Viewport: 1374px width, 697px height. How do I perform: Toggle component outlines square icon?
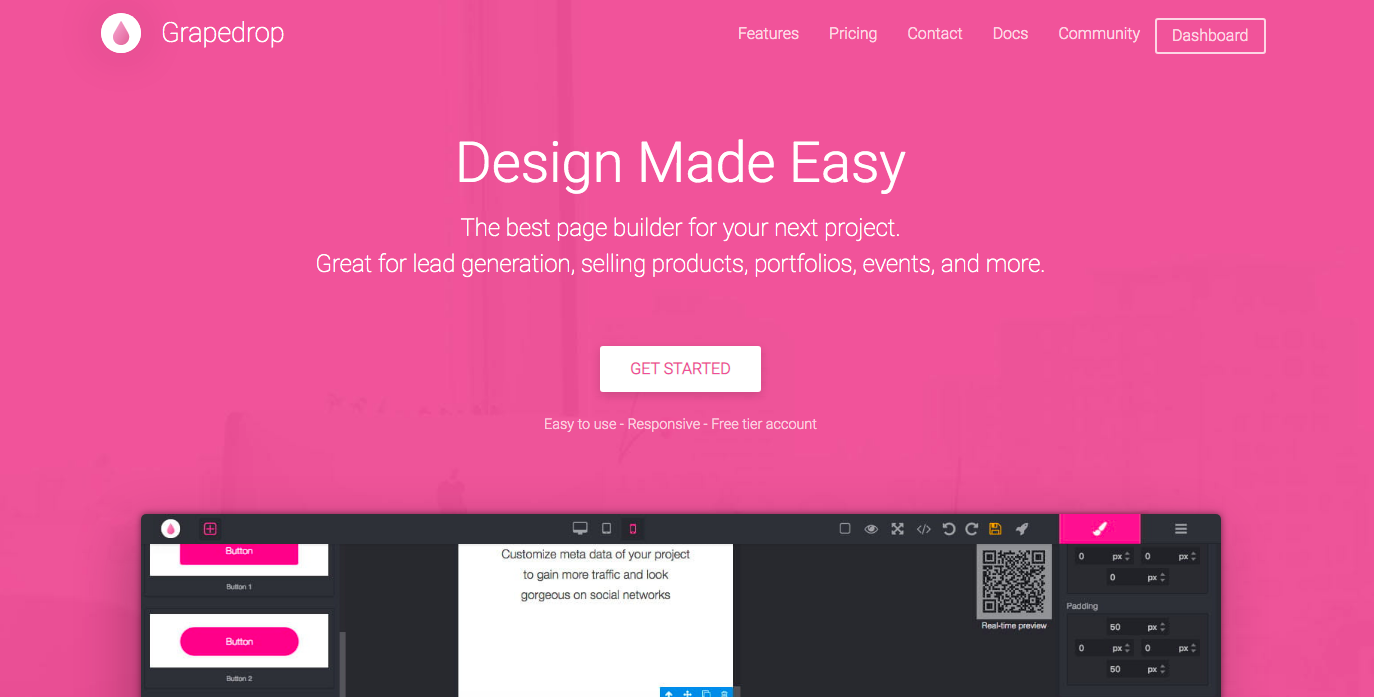[845, 529]
